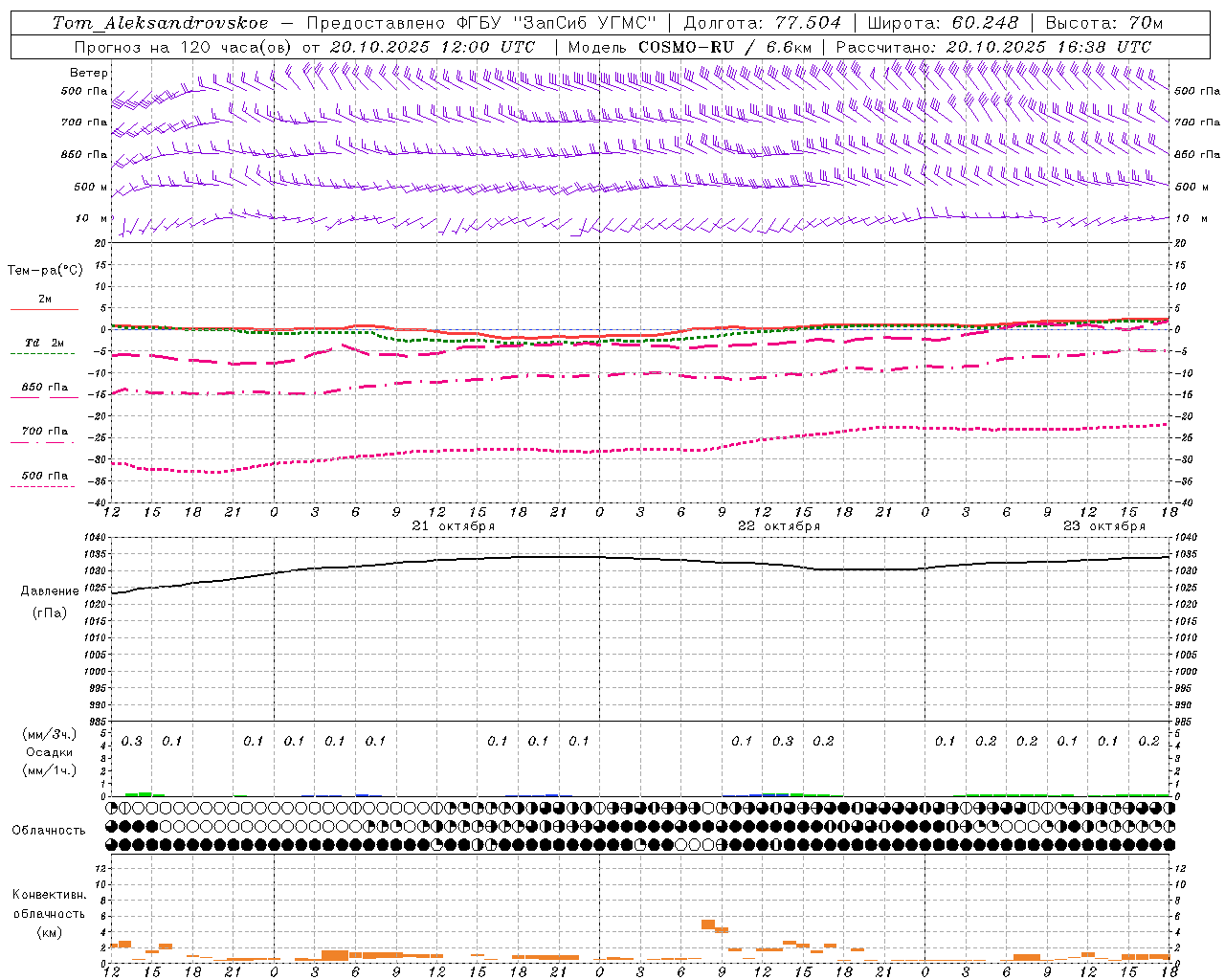Click the Td 2м dew point legend label
The image size is (1225, 980).
point(44,343)
